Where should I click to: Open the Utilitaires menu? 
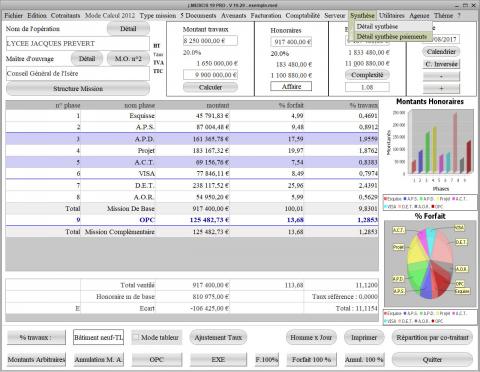392,16
